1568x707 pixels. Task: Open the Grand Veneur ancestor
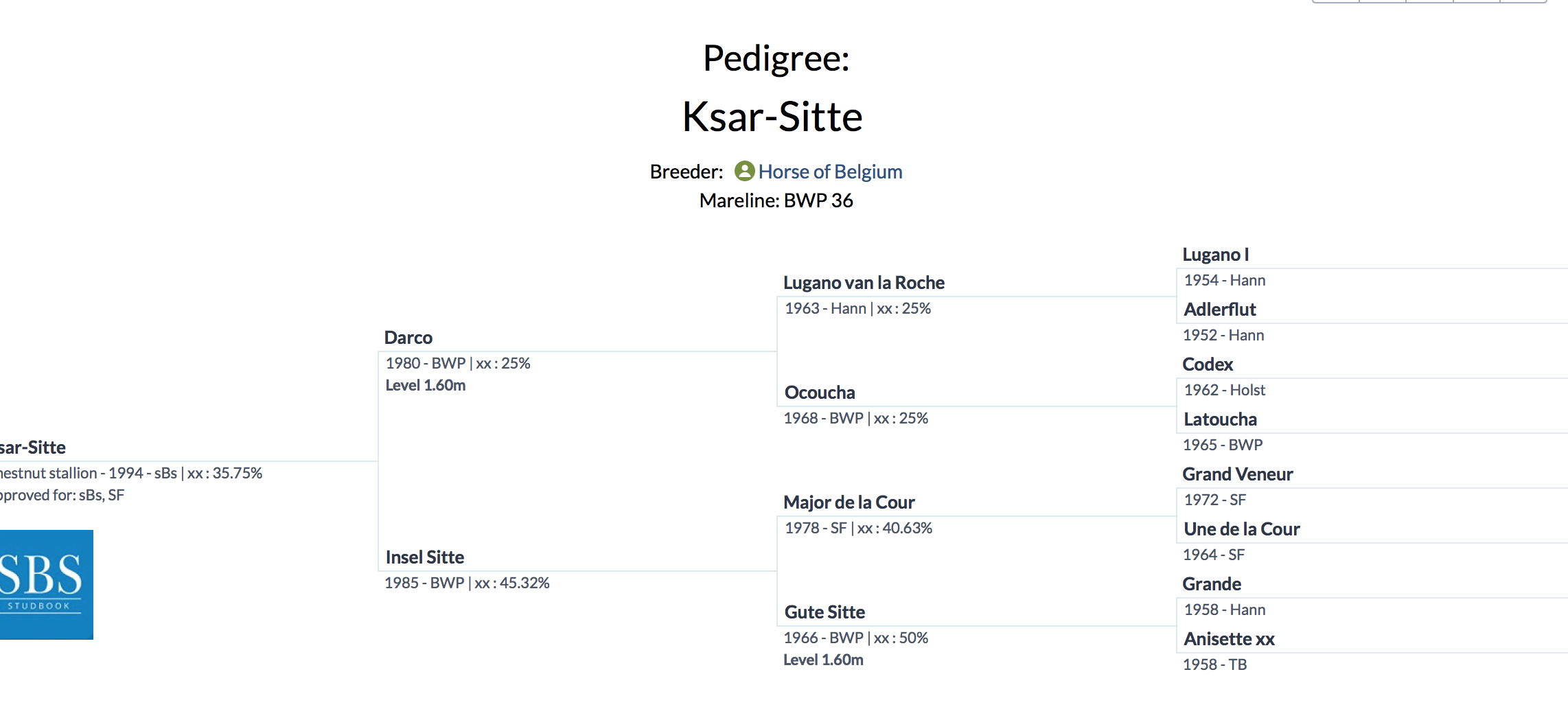click(1238, 474)
